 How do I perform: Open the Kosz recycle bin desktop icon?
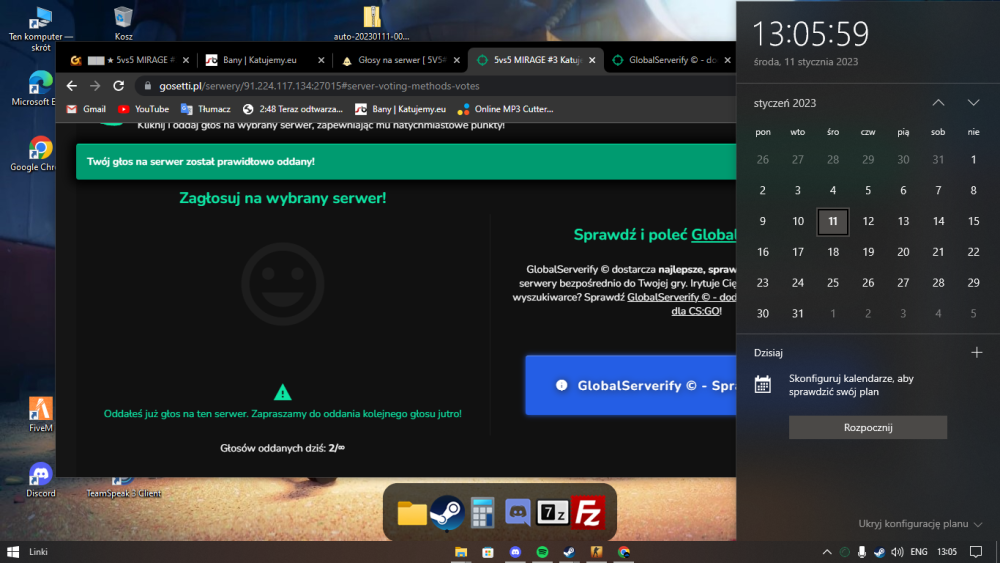click(x=123, y=24)
